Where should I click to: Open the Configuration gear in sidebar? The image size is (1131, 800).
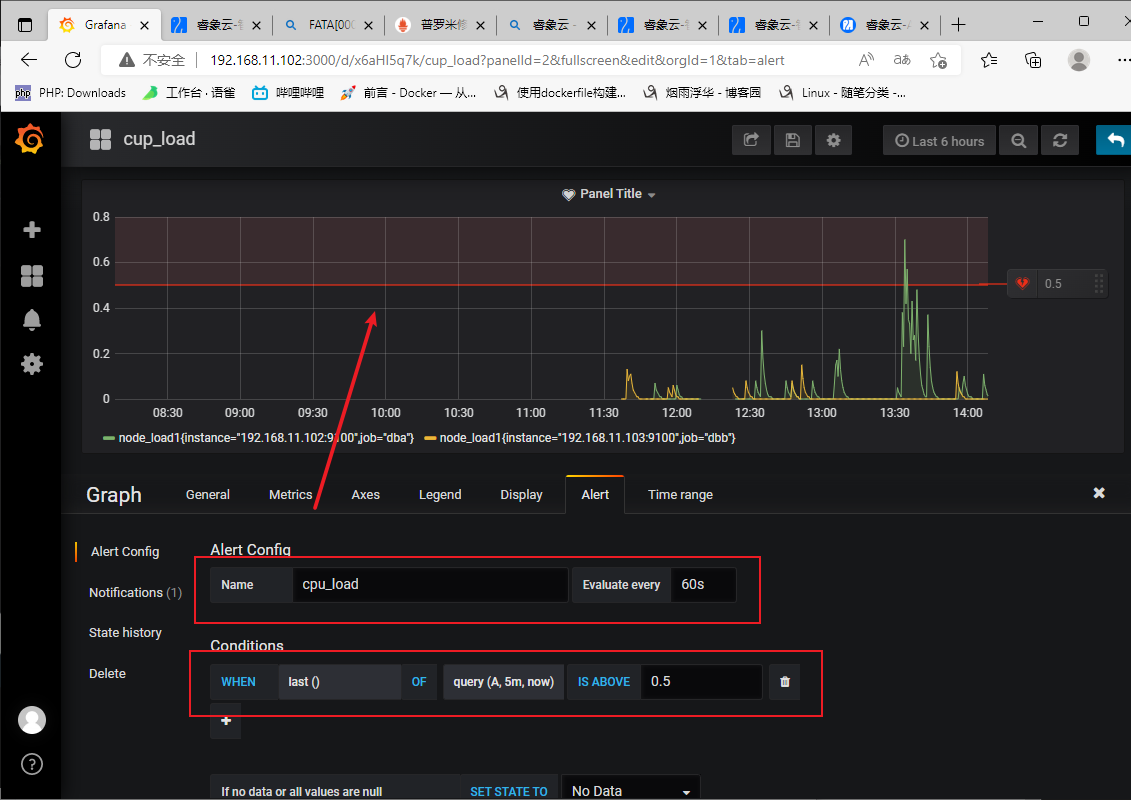click(32, 364)
